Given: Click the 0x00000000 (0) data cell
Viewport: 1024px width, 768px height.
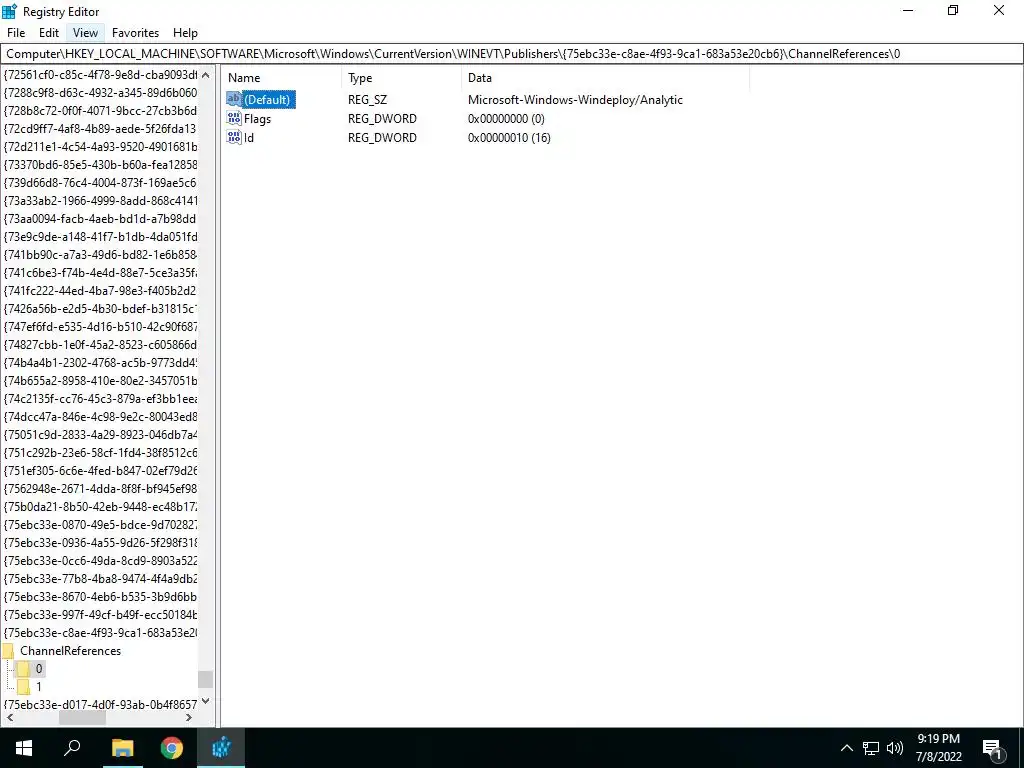Looking at the screenshot, I should 506,119.
